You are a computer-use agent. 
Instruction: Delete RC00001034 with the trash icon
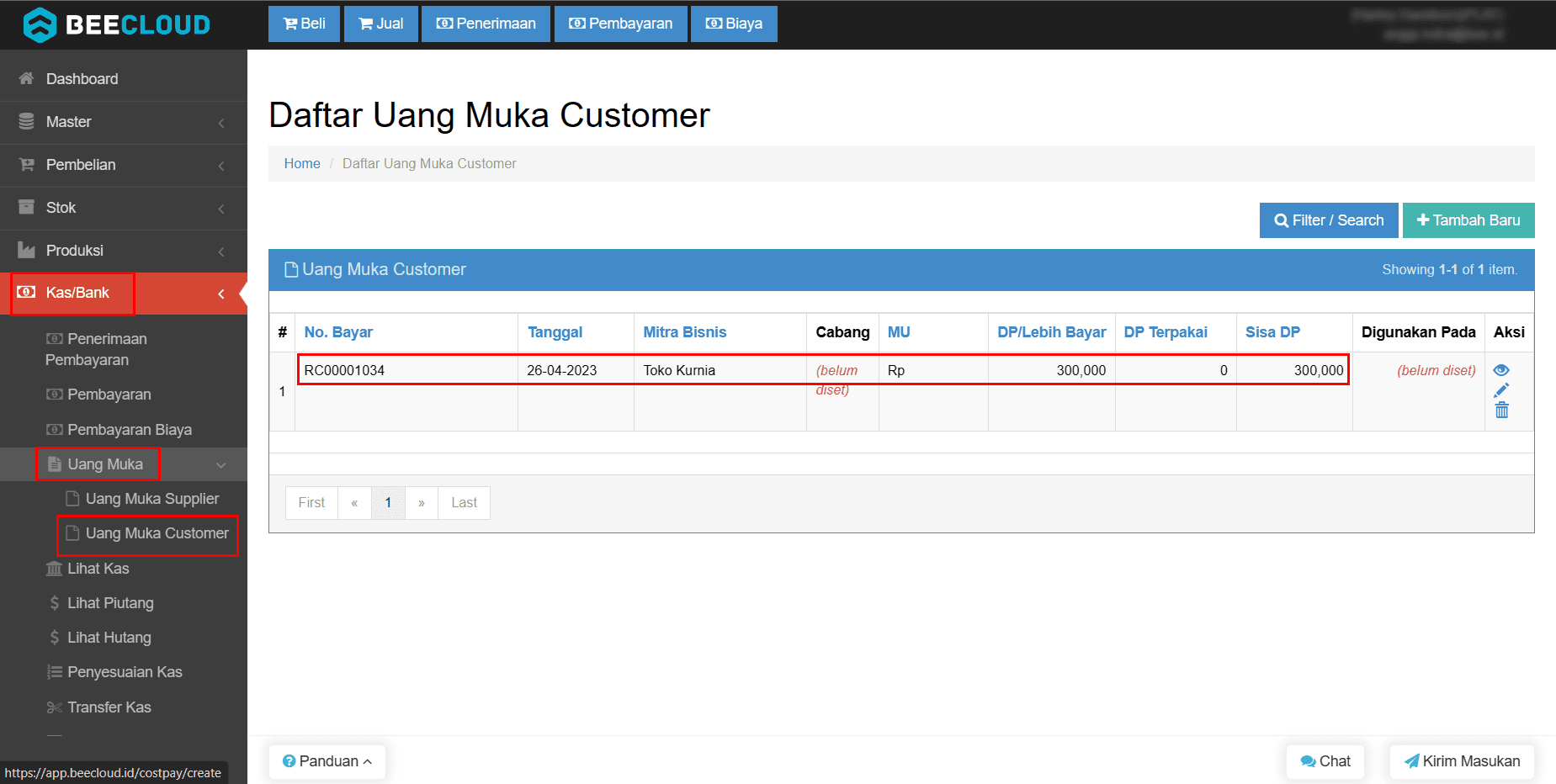[1502, 411]
